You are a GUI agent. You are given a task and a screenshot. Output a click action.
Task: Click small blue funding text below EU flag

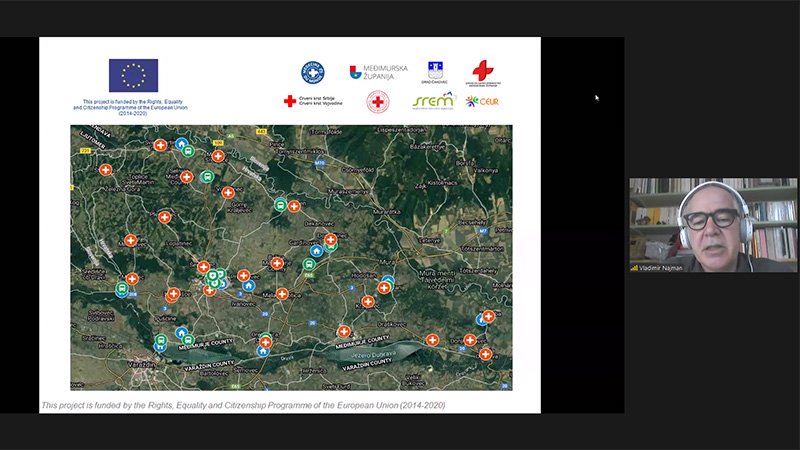[x=131, y=108]
